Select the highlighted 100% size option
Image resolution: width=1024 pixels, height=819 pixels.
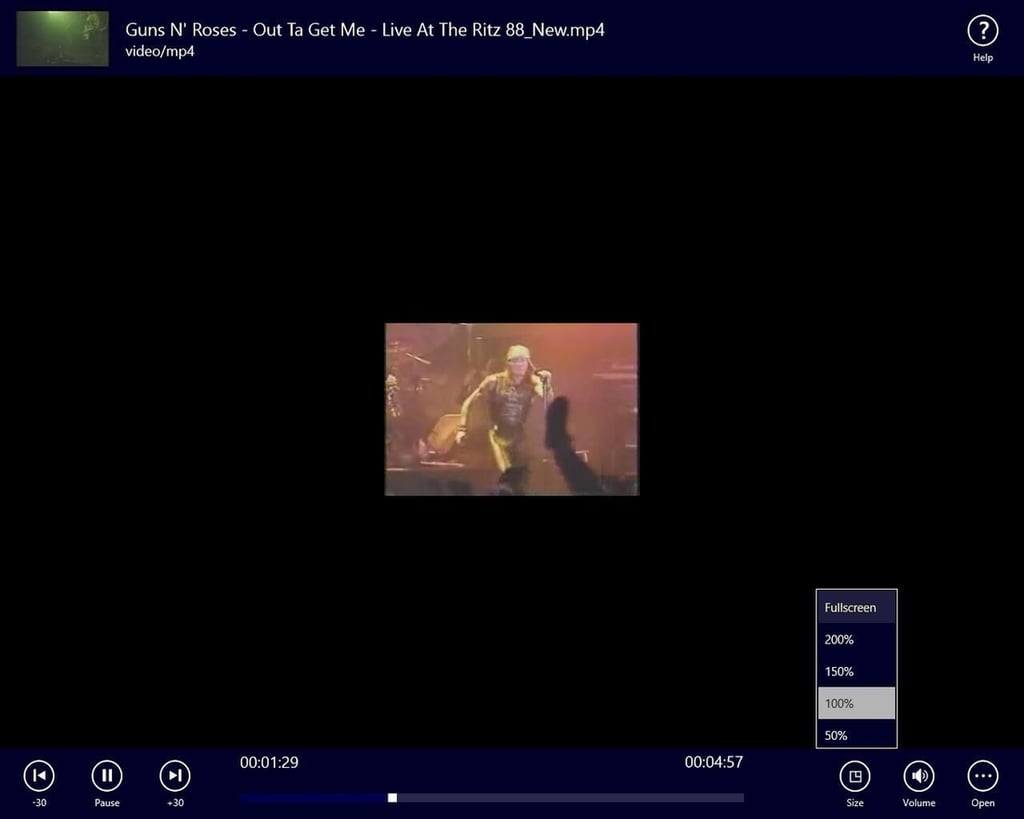[856, 703]
